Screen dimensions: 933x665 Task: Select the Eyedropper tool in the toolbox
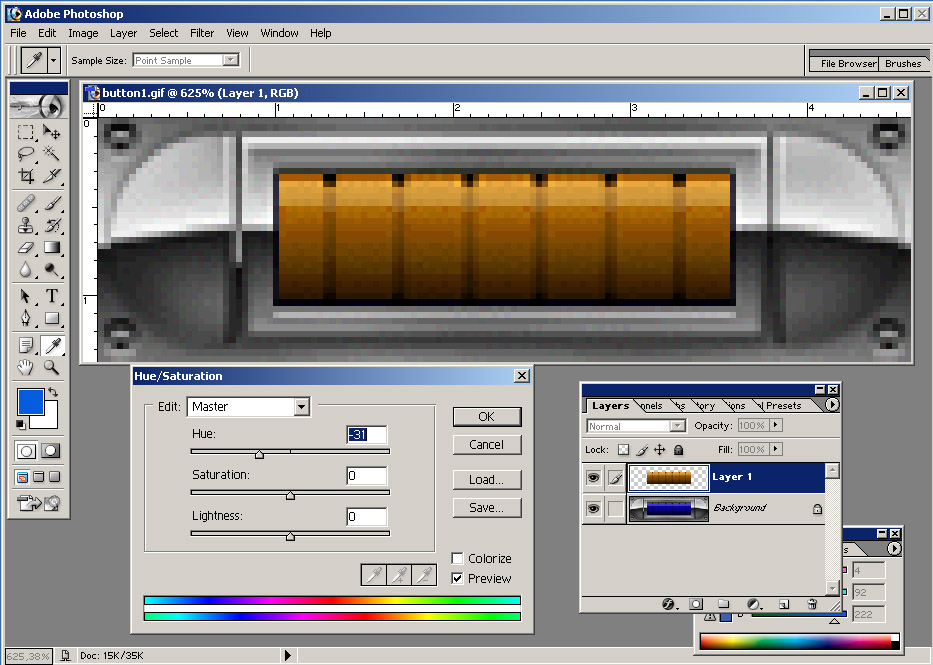[52, 346]
